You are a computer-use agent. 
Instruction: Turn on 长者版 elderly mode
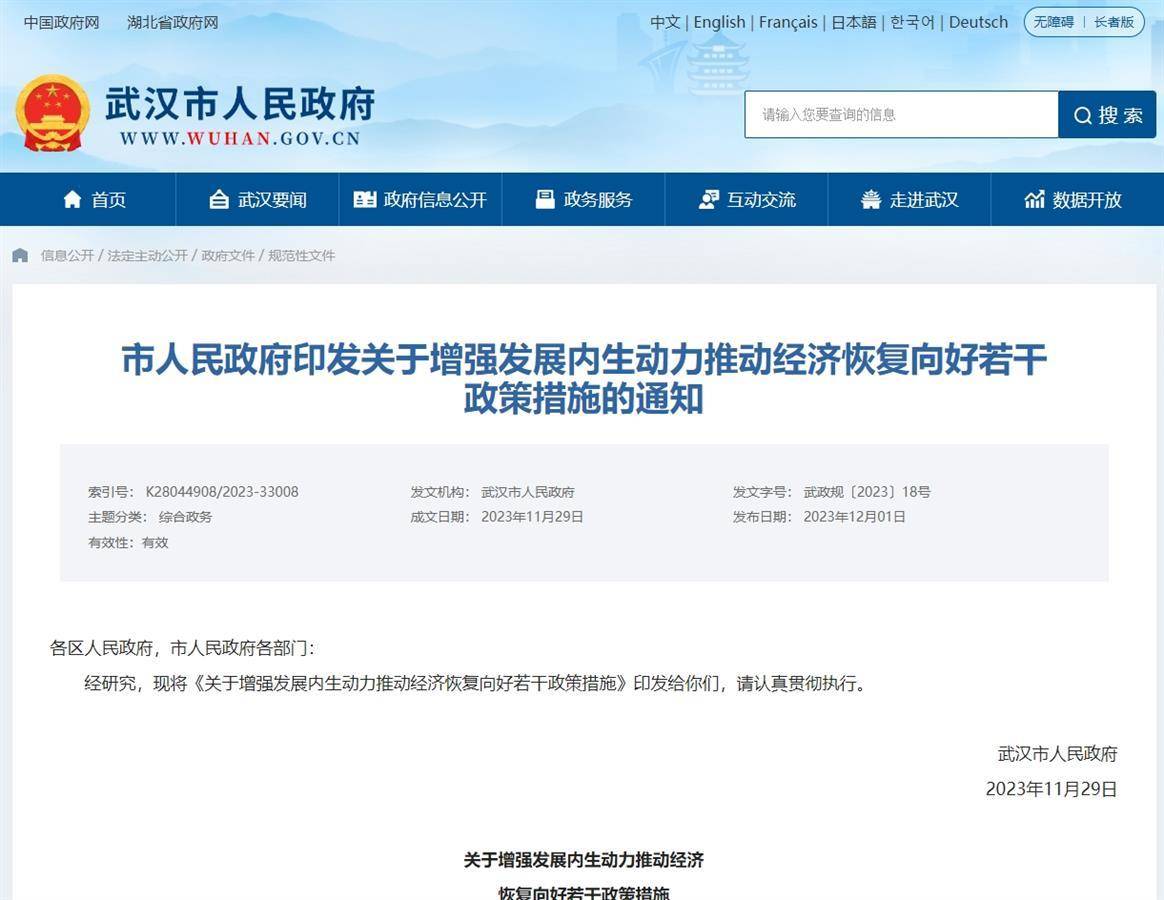(x=1114, y=22)
